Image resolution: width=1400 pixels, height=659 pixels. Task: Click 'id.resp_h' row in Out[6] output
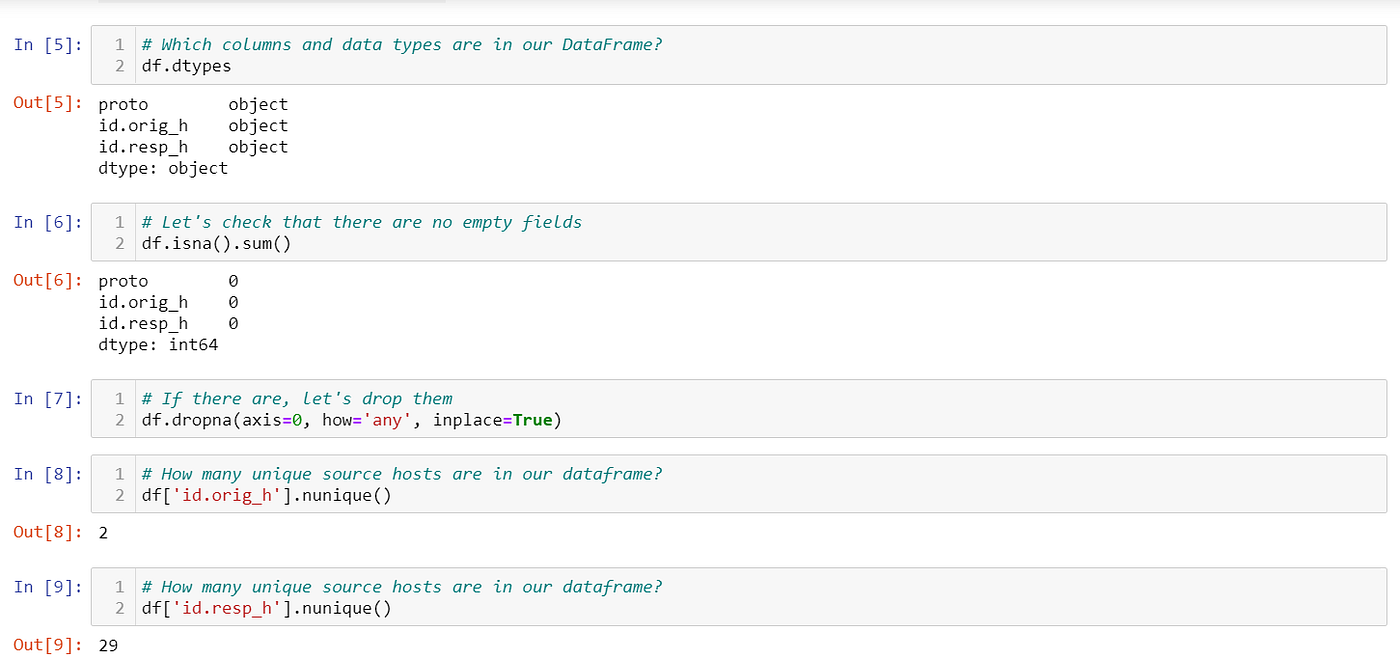168,324
